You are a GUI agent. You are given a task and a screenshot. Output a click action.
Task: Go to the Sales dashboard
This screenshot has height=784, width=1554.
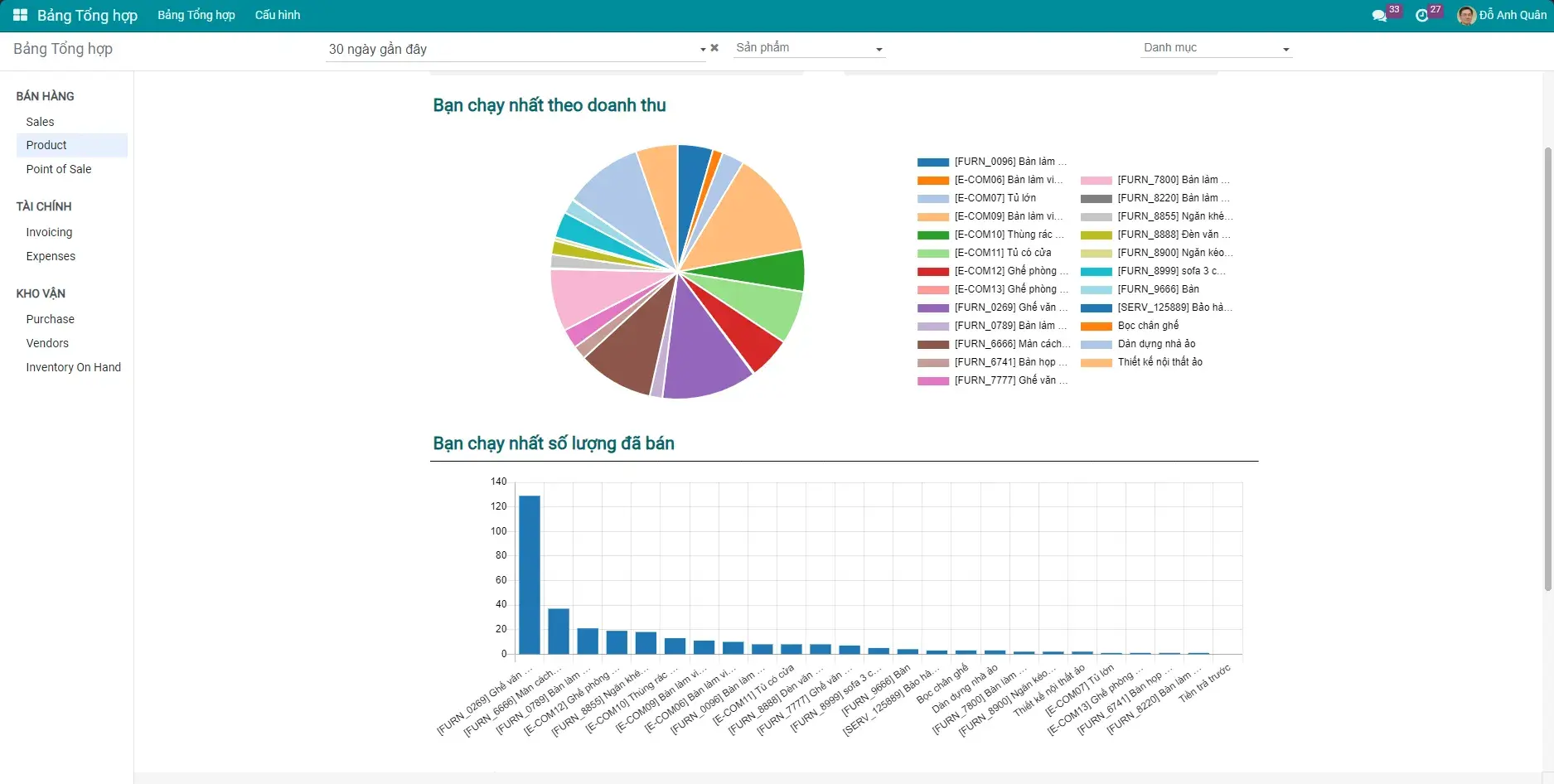(40, 122)
